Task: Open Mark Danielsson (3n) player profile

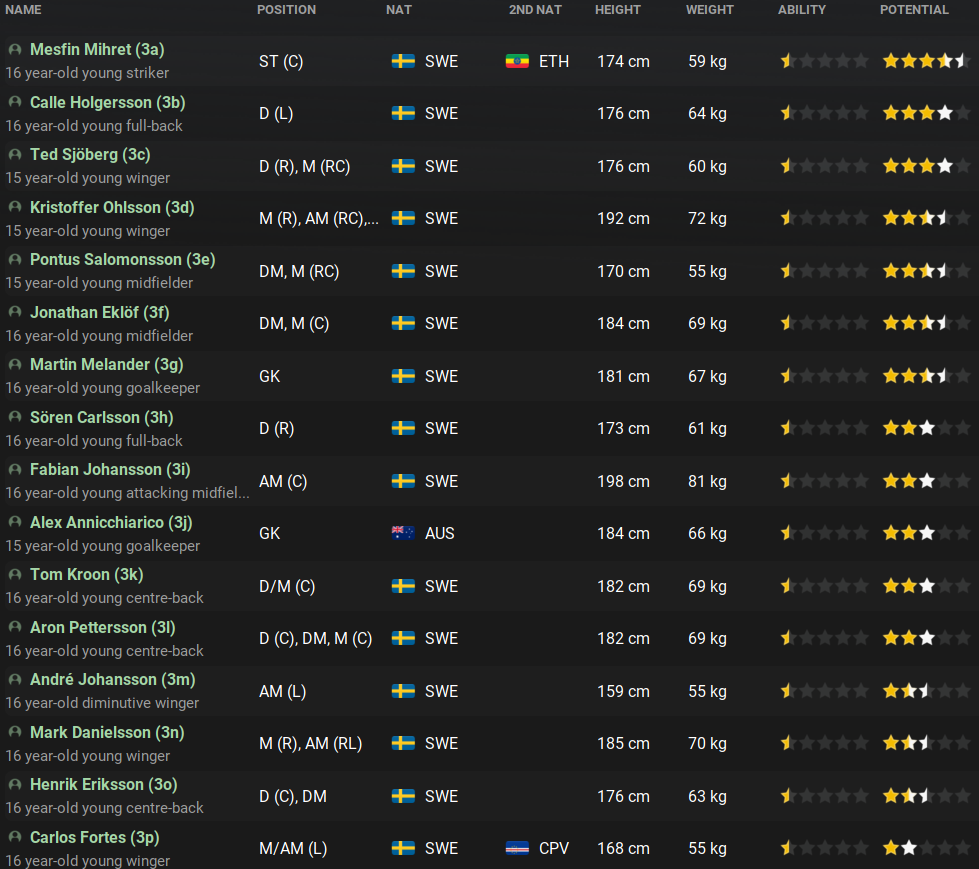Action: (107, 732)
